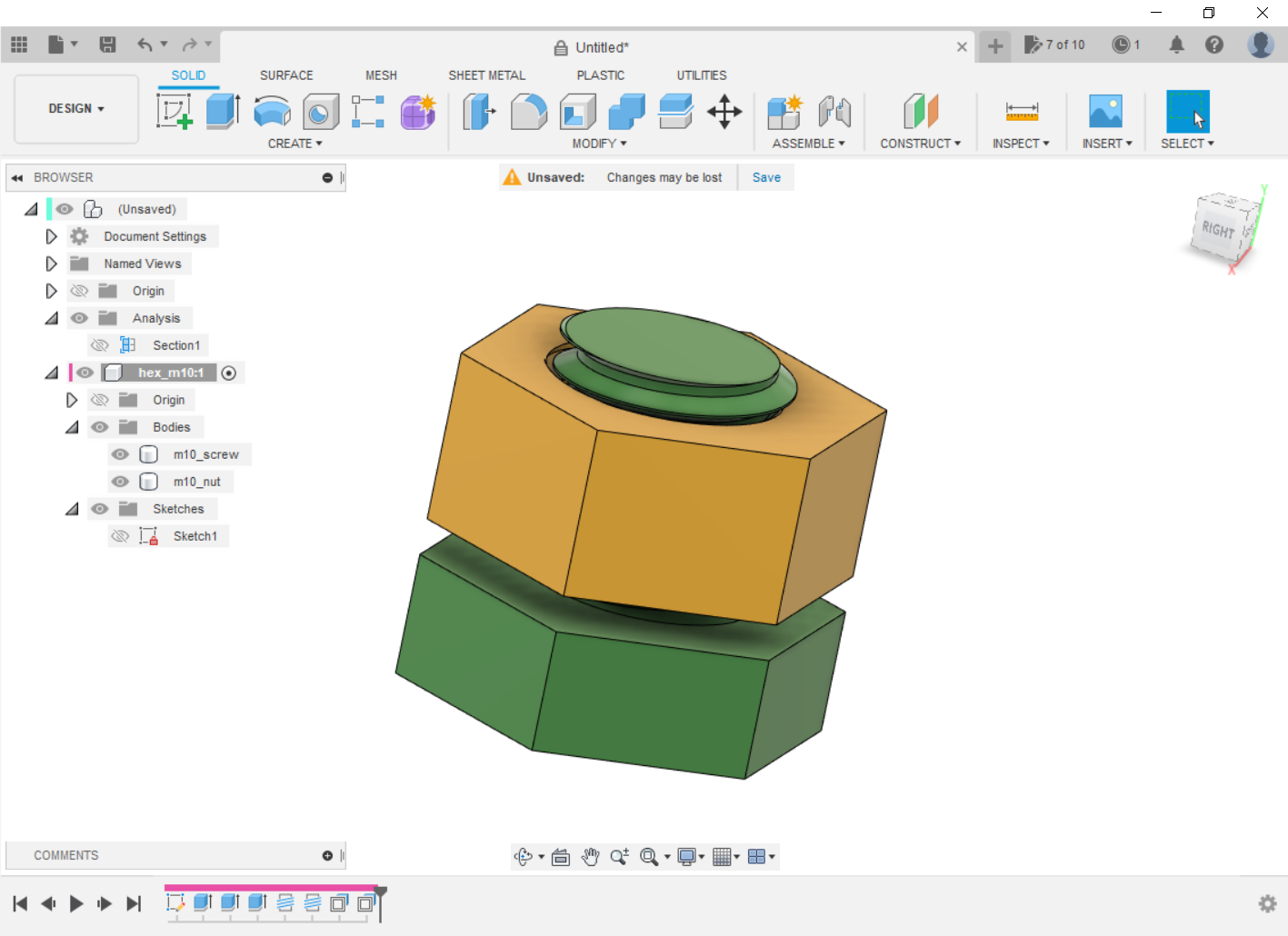The image size is (1288, 936).
Task: Activate the Move/Copy tool
Action: 724,112
